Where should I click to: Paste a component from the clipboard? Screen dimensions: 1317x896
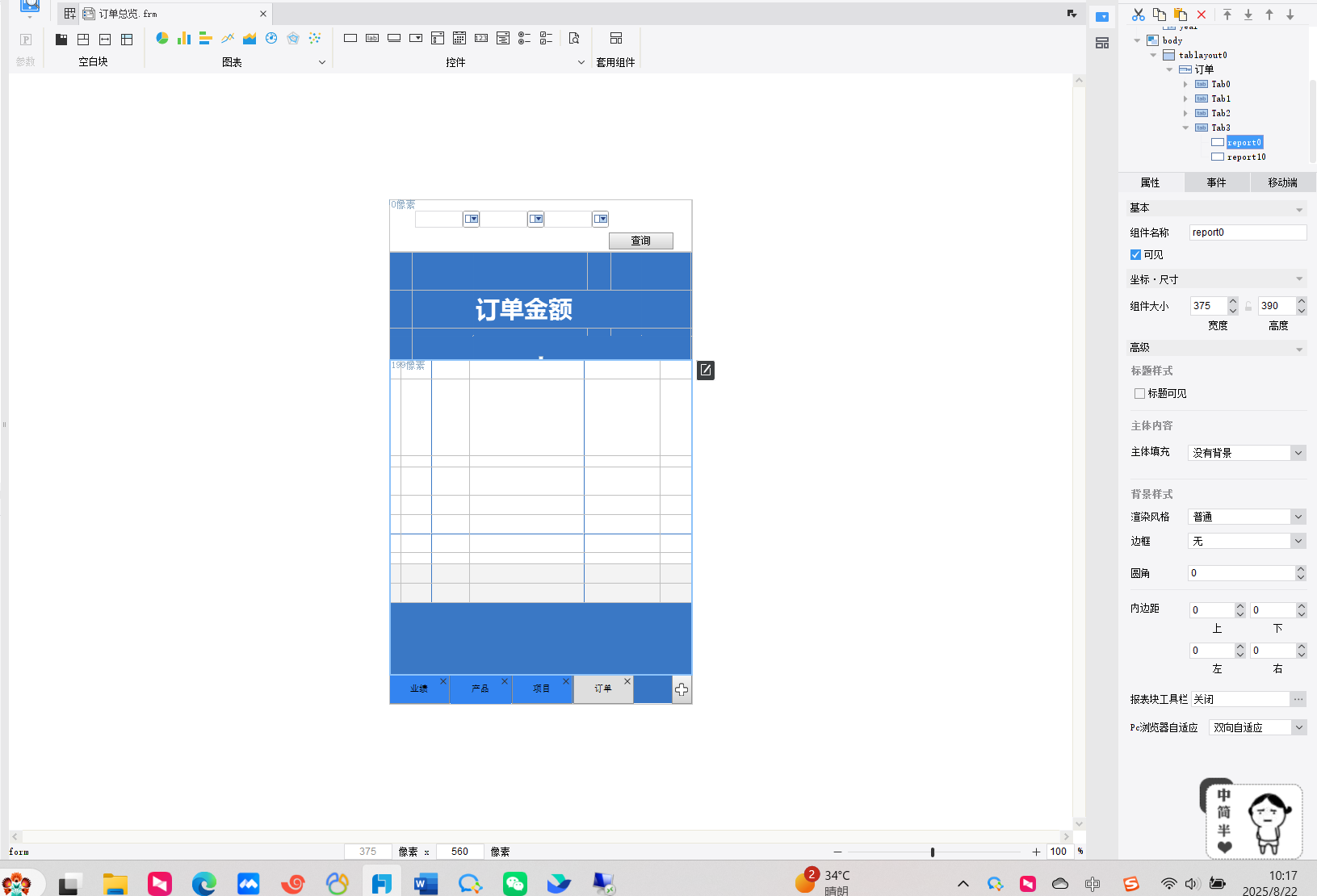[1181, 15]
